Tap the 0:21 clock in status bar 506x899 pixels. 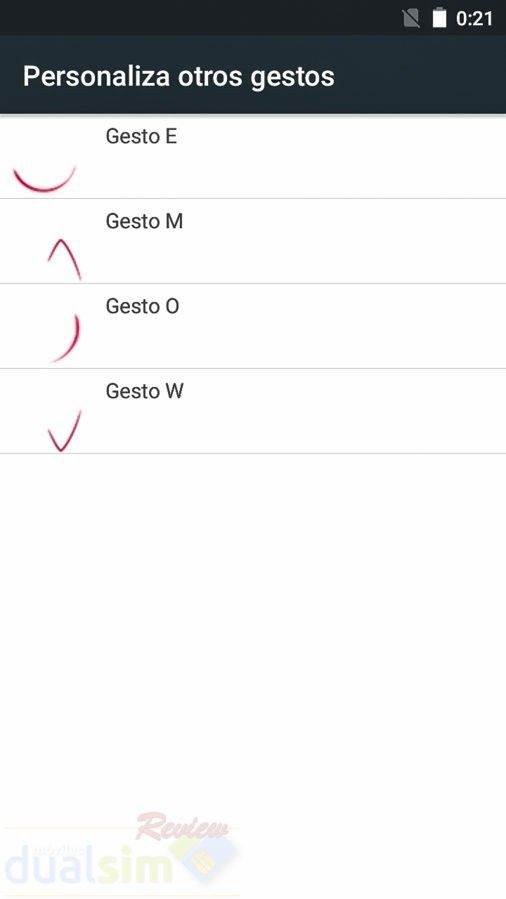[x=474, y=18]
